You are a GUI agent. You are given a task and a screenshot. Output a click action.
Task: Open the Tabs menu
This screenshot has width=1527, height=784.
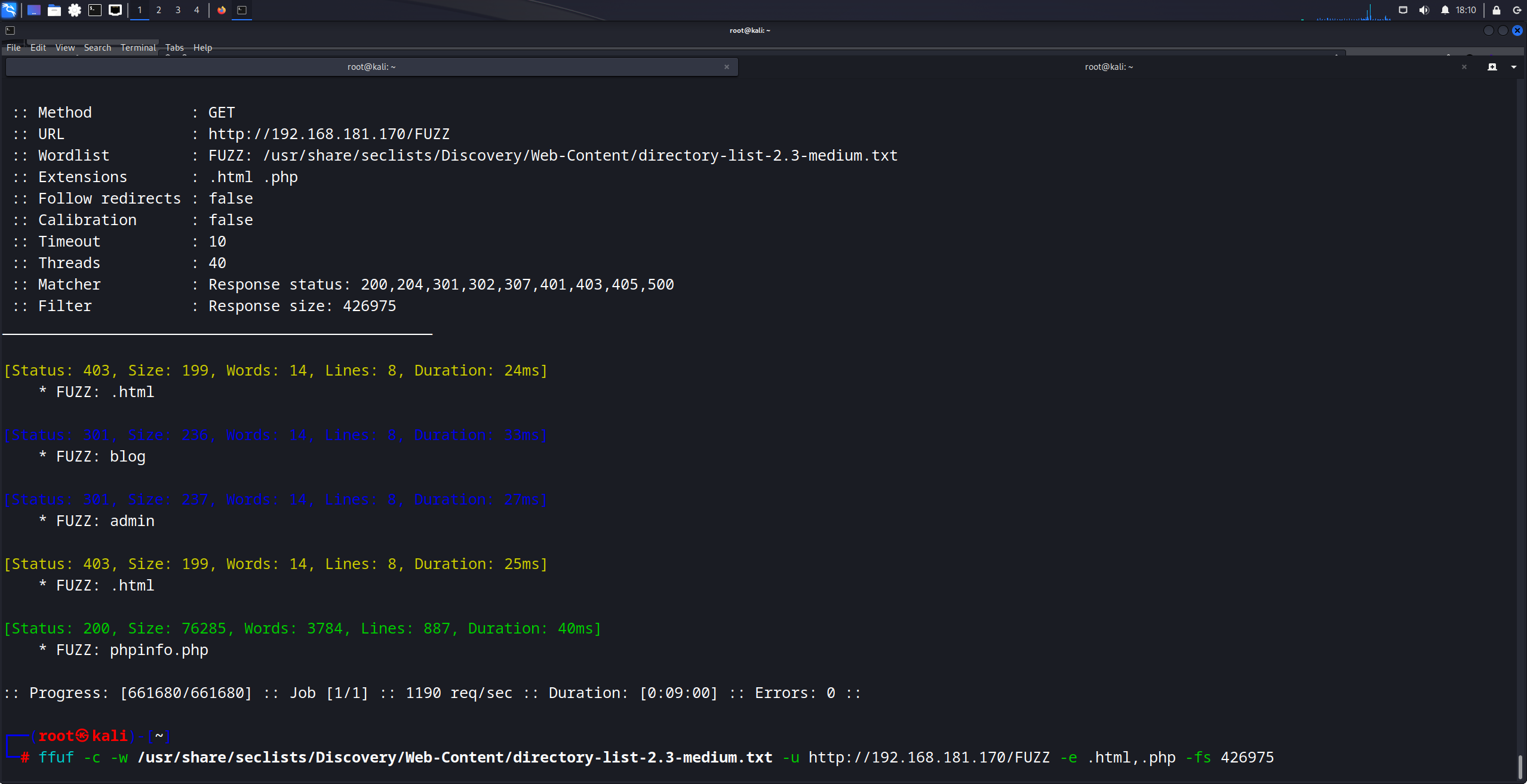tap(174, 48)
